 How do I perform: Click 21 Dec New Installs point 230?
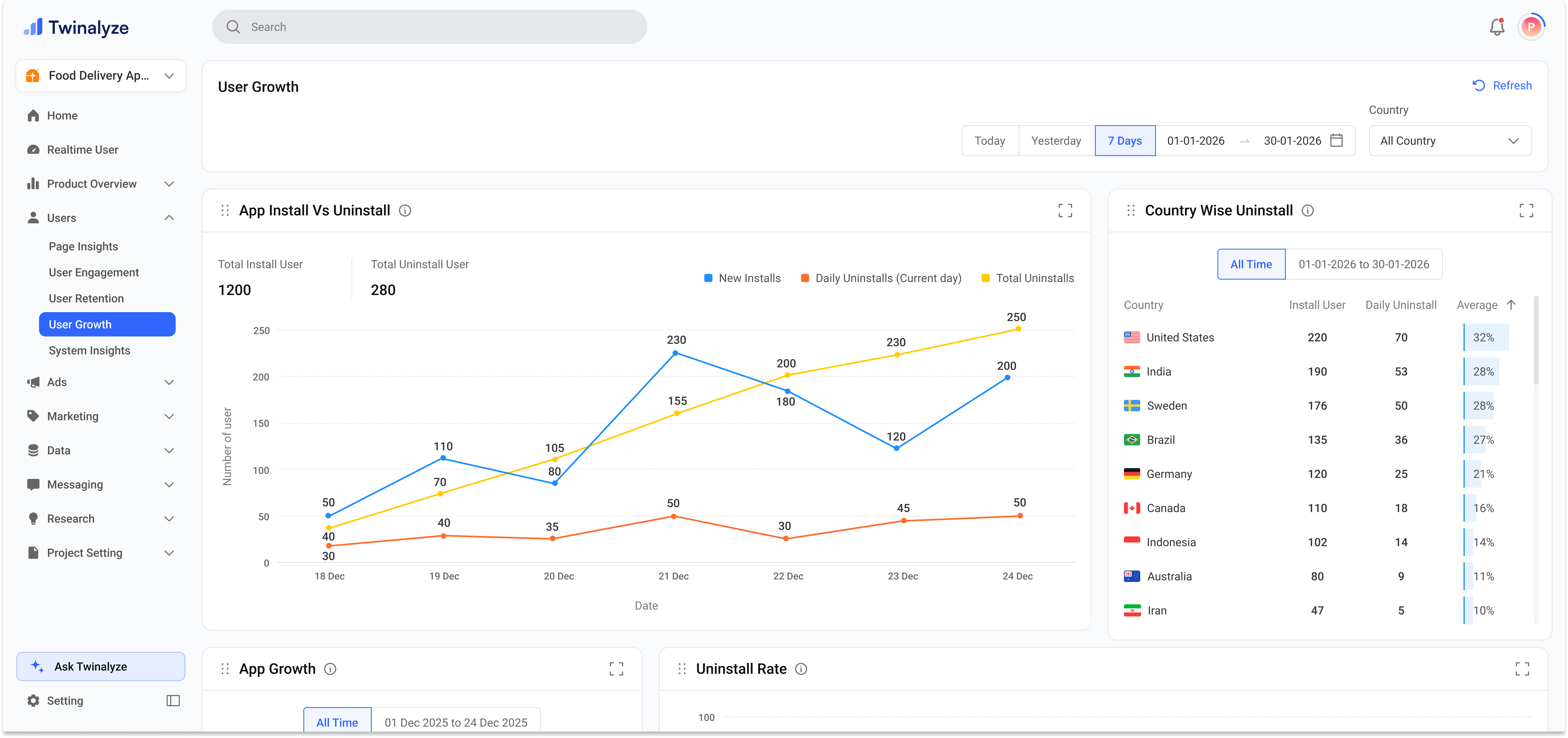(675, 353)
